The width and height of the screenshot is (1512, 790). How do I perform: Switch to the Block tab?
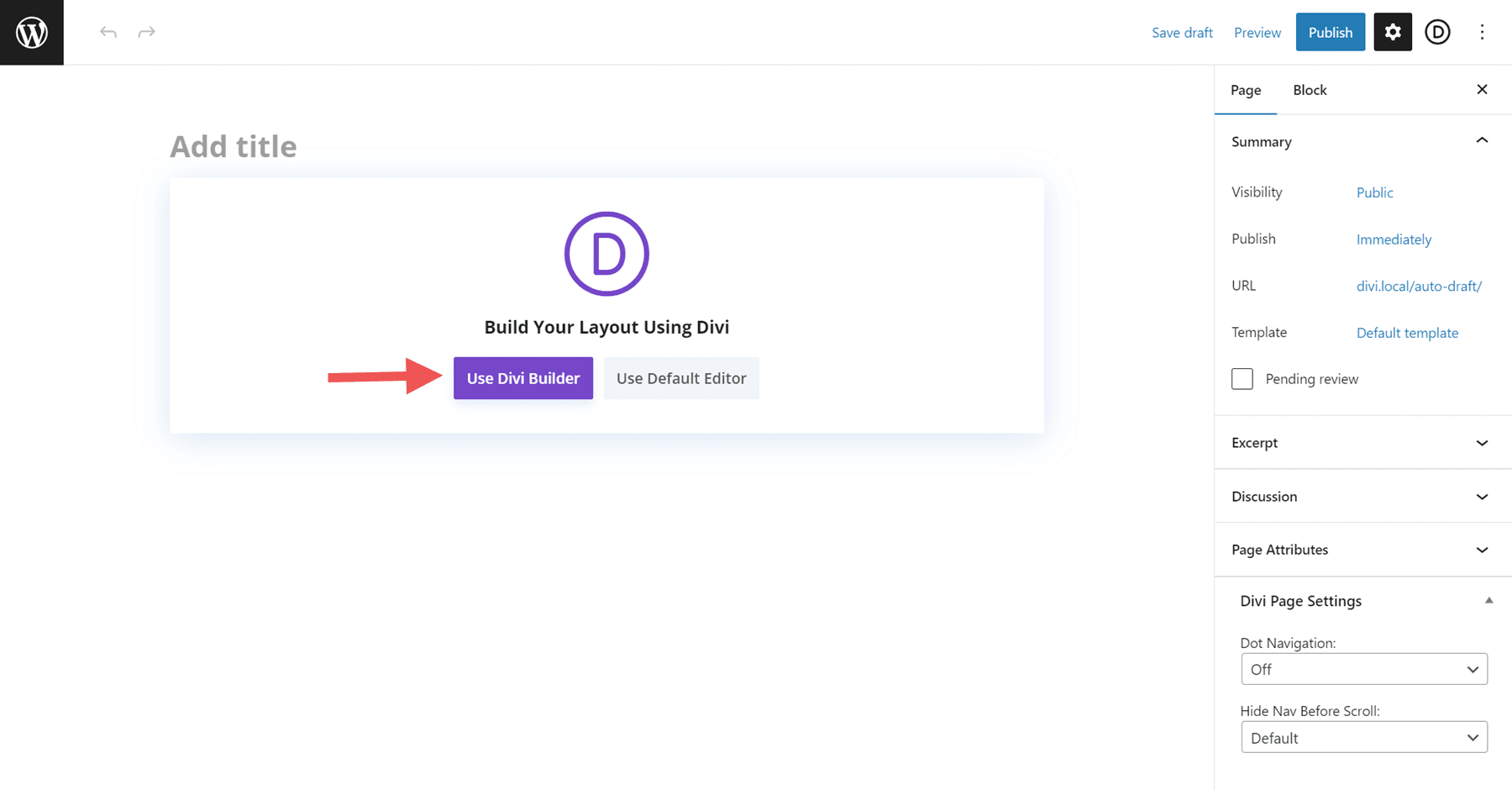tap(1310, 90)
